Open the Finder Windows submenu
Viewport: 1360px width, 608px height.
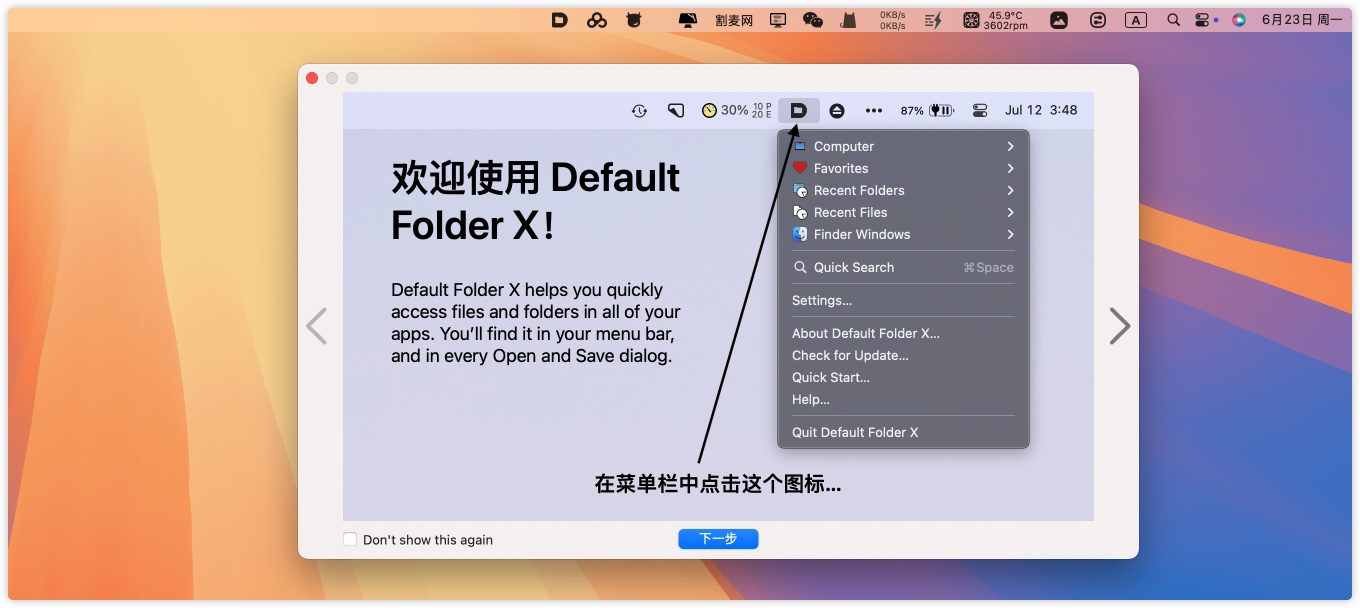[x=903, y=234]
